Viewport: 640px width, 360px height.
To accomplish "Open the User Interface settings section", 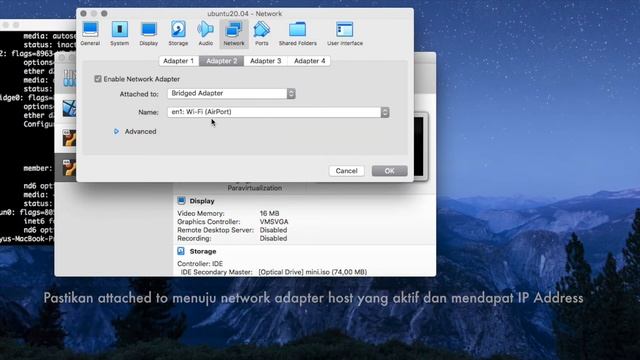I will (x=345, y=33).
